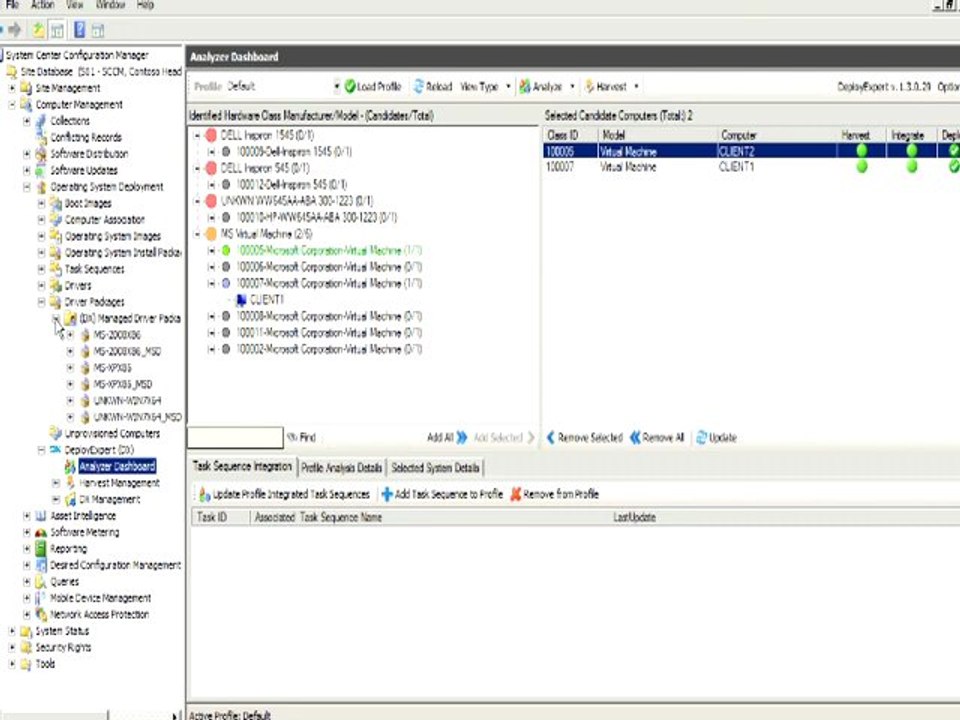
Task: Open the View Type dropdown
Action: pyautogui.click(x=485, y=87)
